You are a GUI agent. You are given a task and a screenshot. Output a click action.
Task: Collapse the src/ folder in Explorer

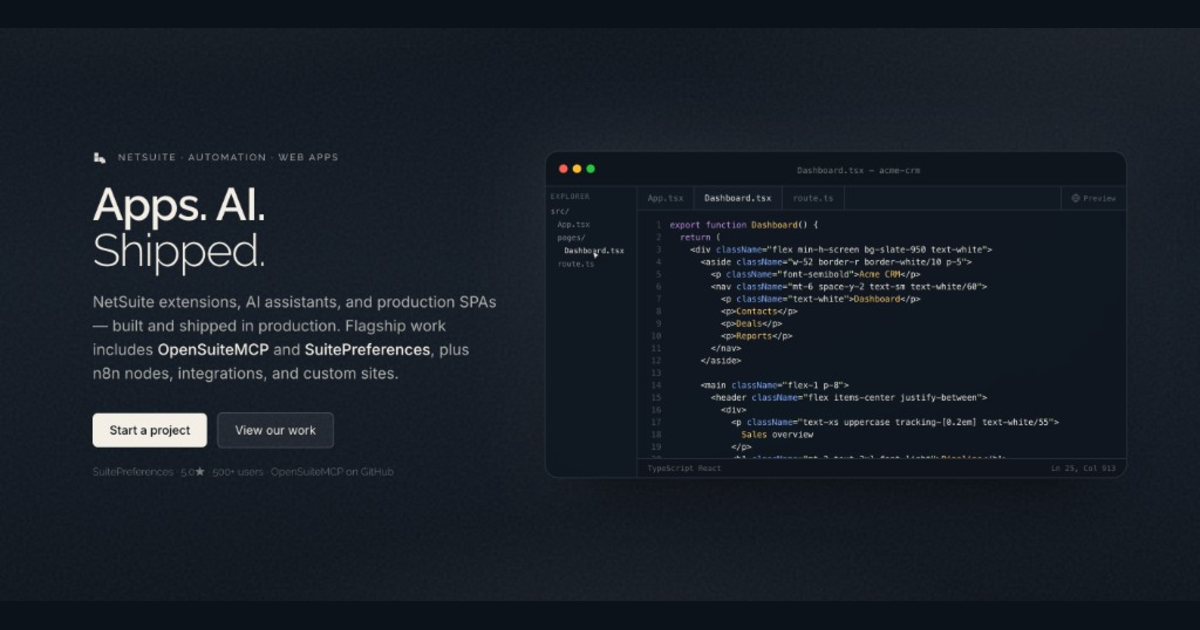tap(560, 211)
